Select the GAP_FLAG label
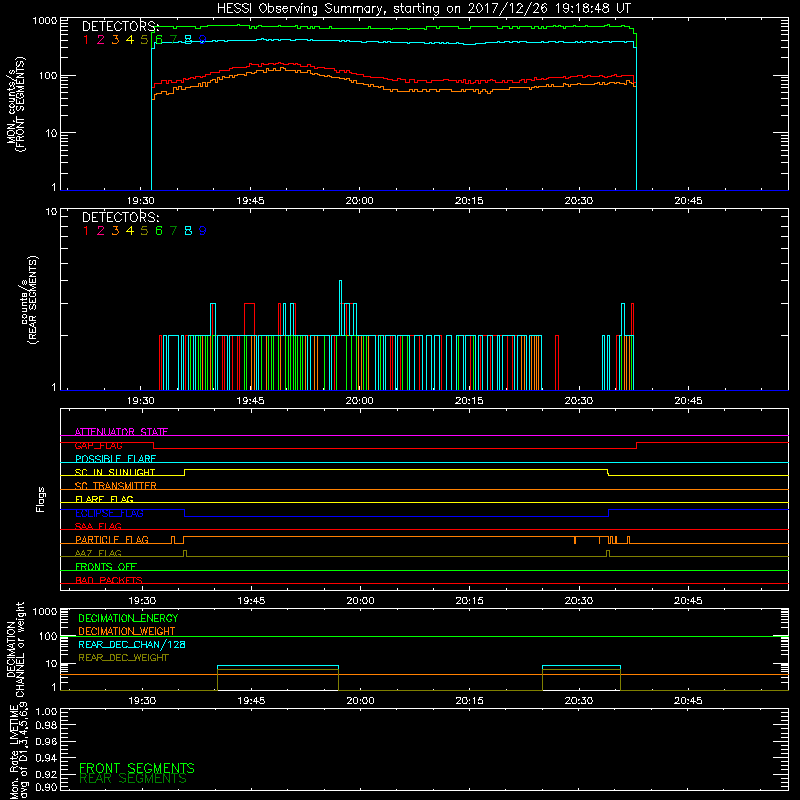The height and width of the screenshot is (800, 800). click(98, 445)
